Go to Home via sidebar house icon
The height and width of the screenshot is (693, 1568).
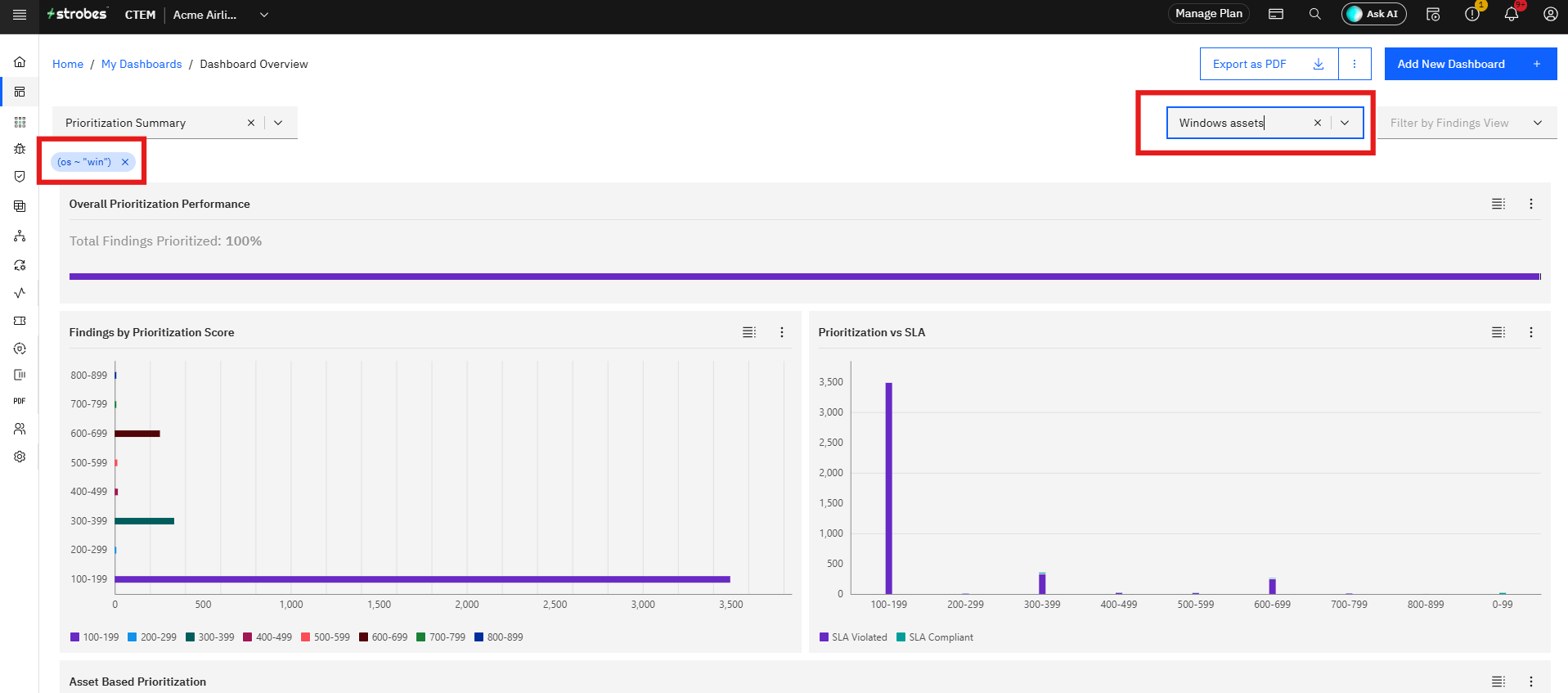click(x=20, y=62)
